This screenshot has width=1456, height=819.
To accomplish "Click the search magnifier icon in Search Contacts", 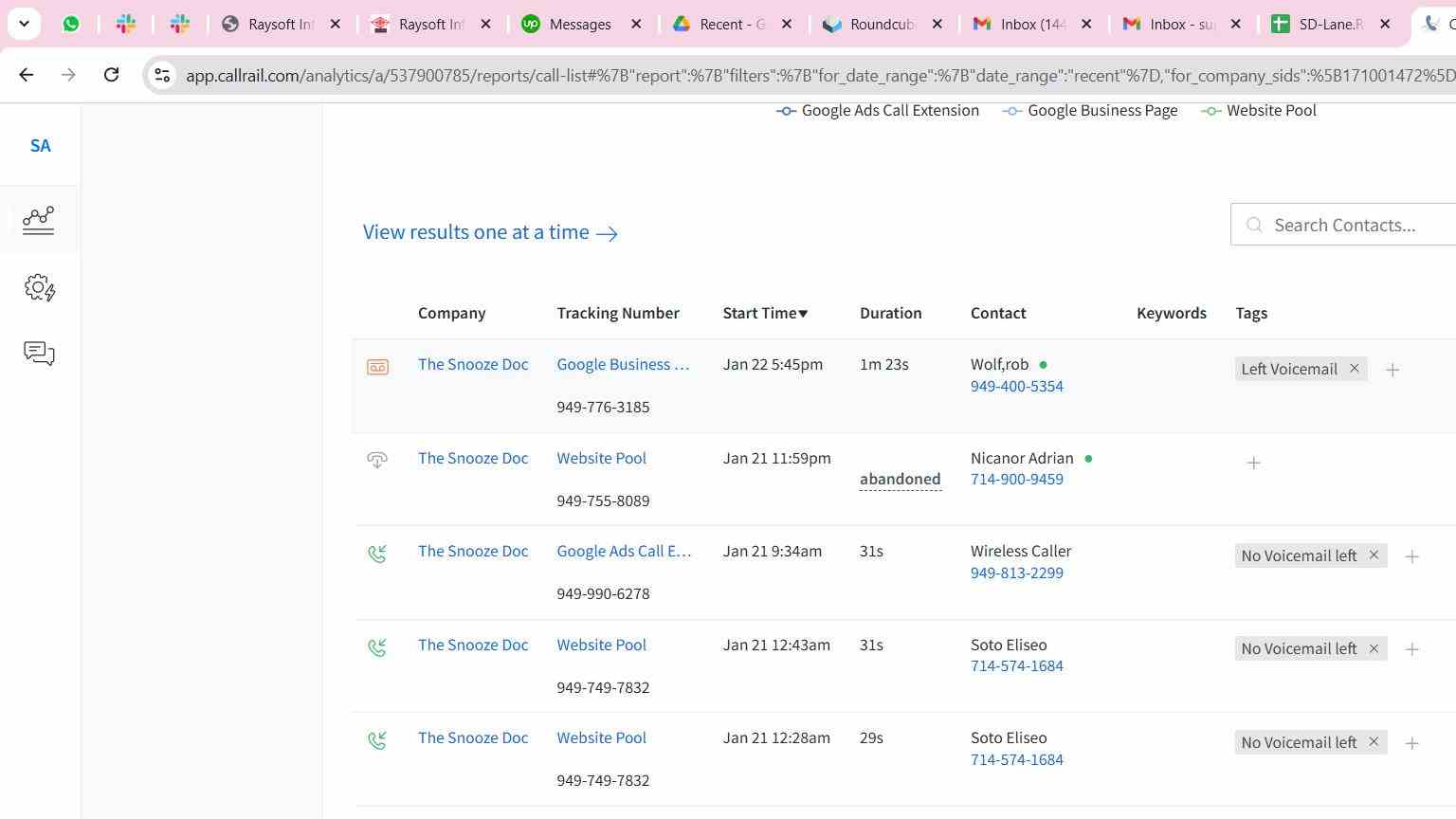I will click(x=1254, y=225).
